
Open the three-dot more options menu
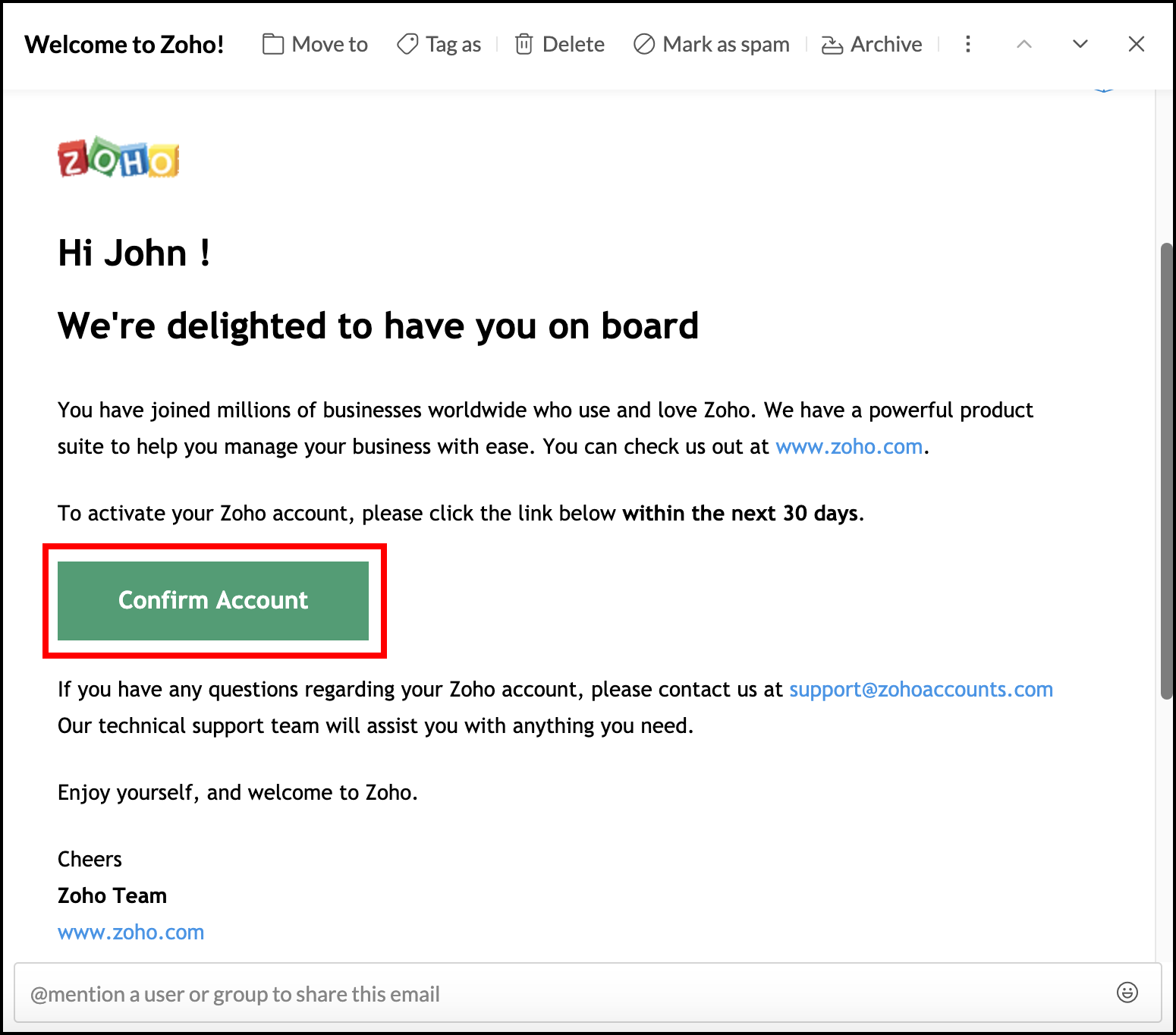coord(967,45)
